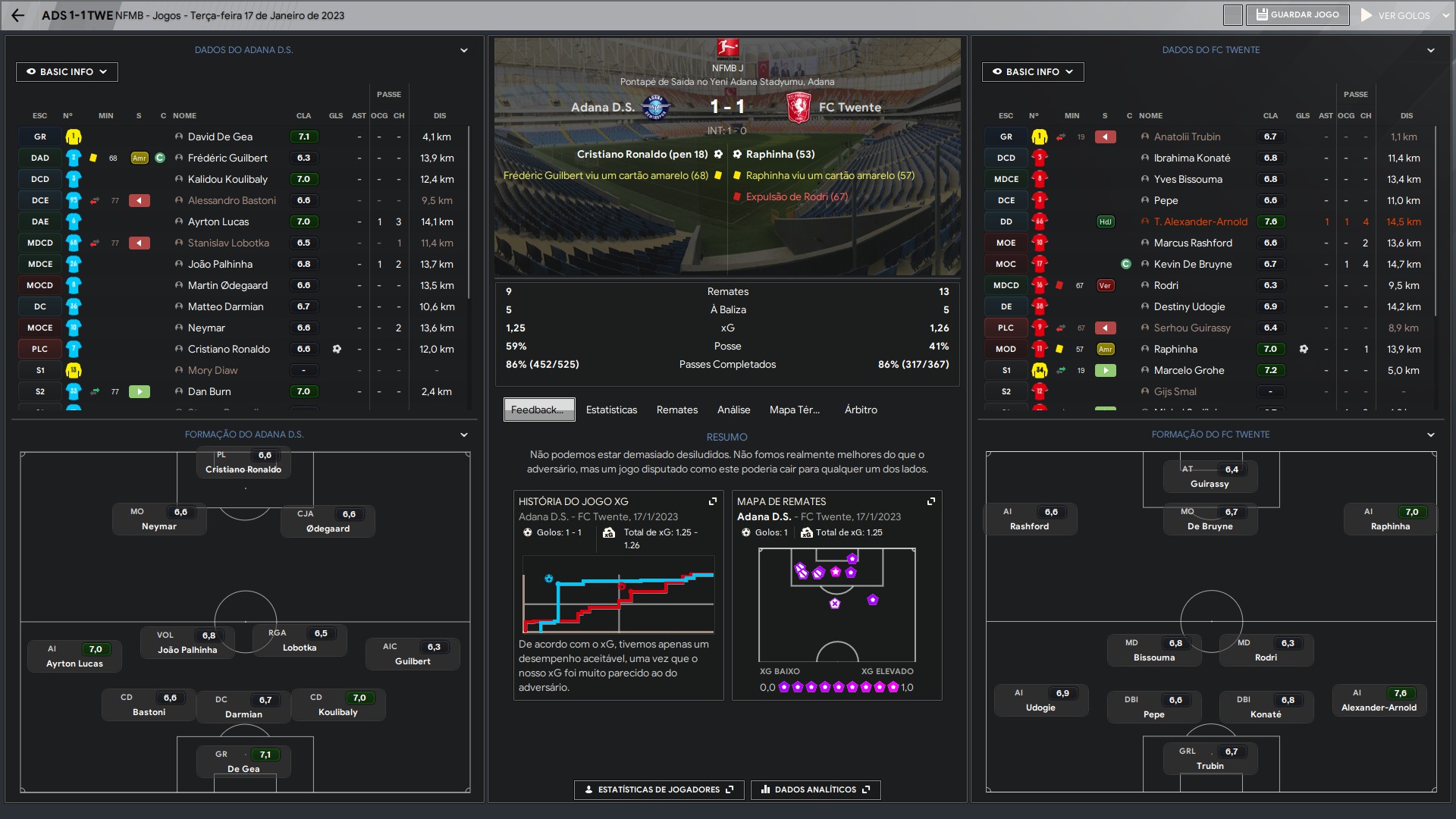The image size is (1456, 819).
Task: Click the Ver Golos play button
Action: 1395,15
